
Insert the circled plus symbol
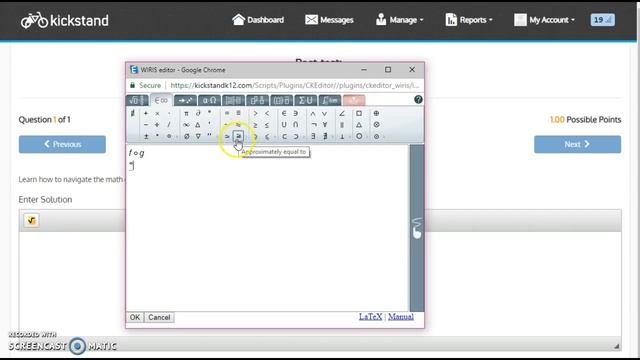376,113
